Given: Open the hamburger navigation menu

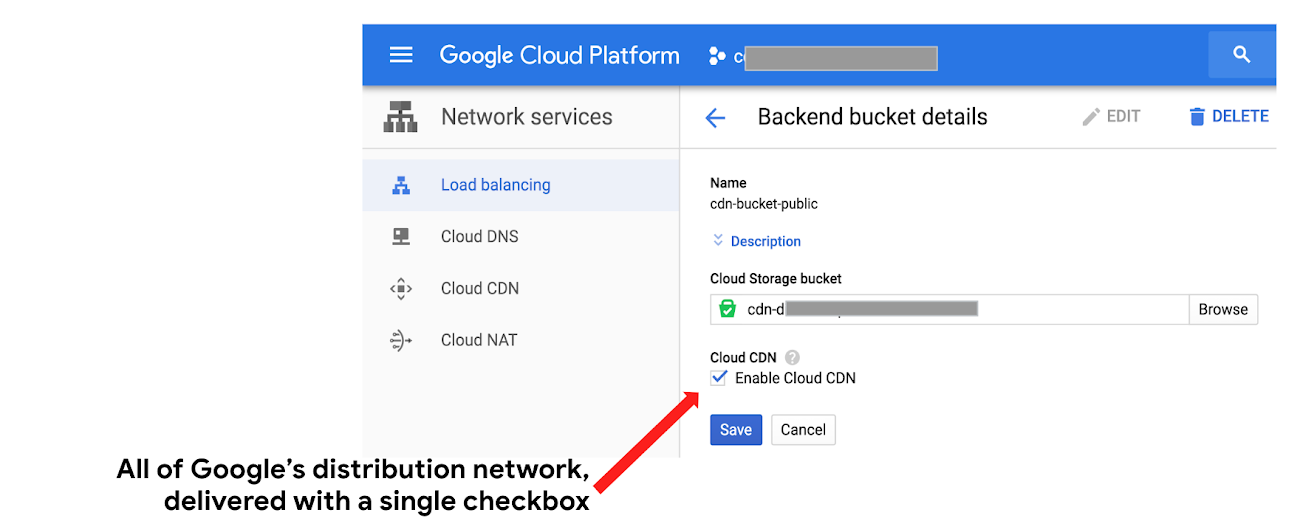Looking at the screenshot, I should (x=401, y=55).
